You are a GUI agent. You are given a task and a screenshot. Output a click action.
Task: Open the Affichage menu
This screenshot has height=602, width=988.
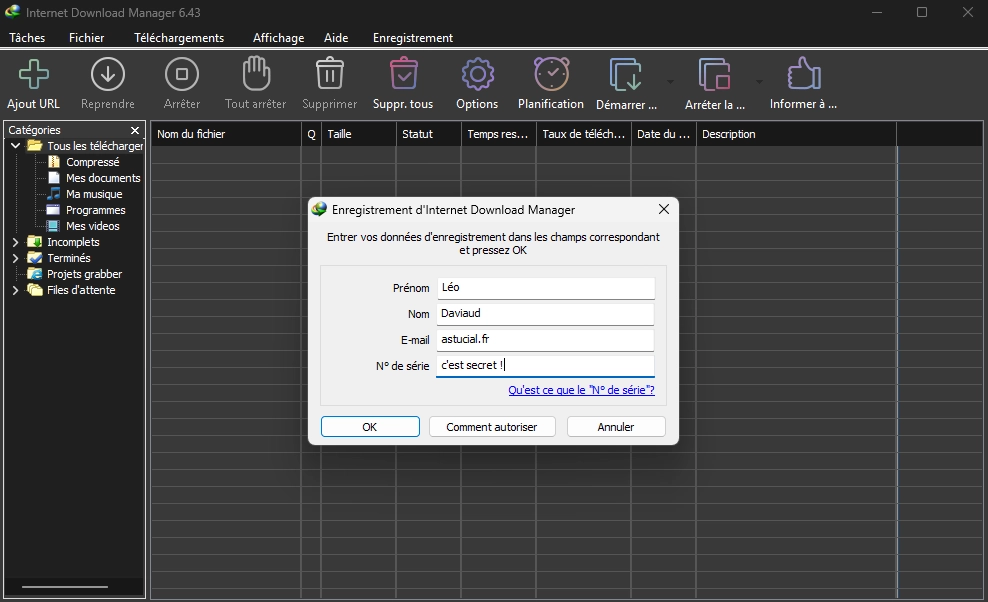279,38
